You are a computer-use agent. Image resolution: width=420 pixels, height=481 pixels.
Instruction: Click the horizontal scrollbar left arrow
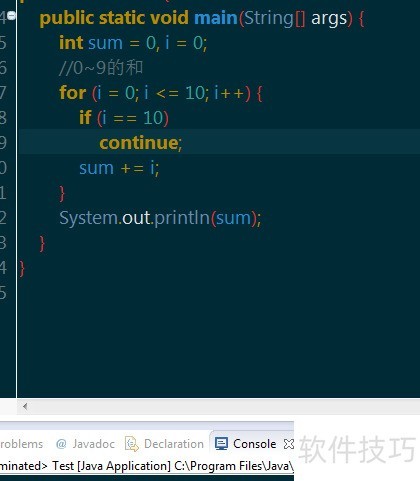25,406
